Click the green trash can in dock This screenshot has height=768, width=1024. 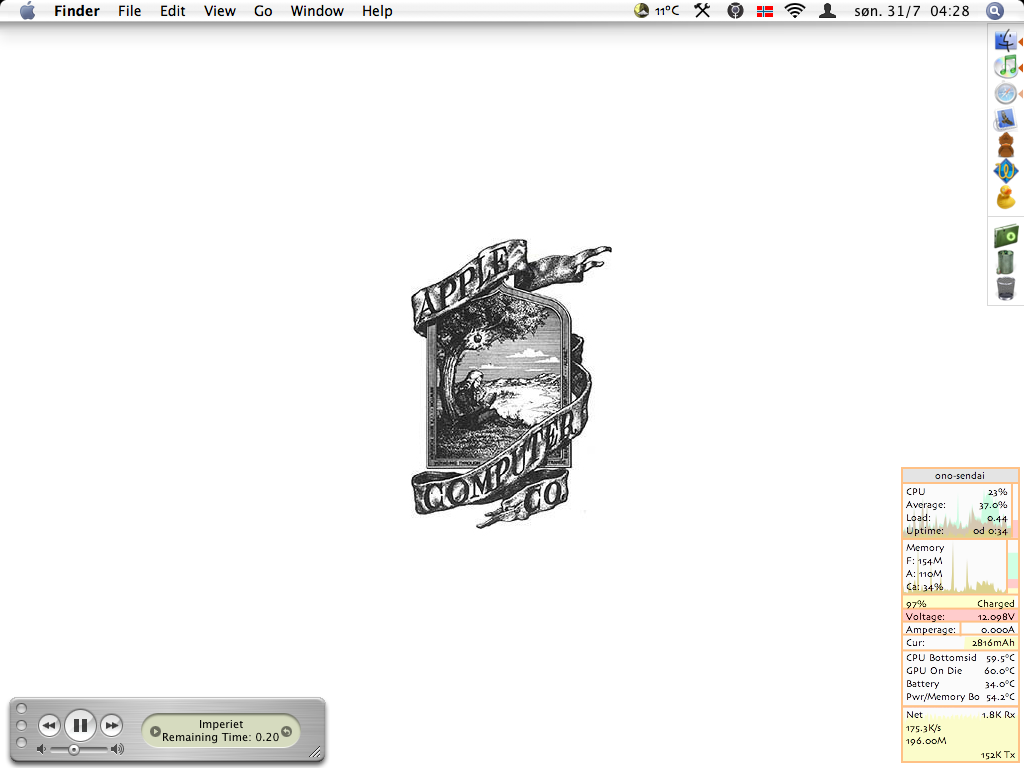tap(1006, 262)
